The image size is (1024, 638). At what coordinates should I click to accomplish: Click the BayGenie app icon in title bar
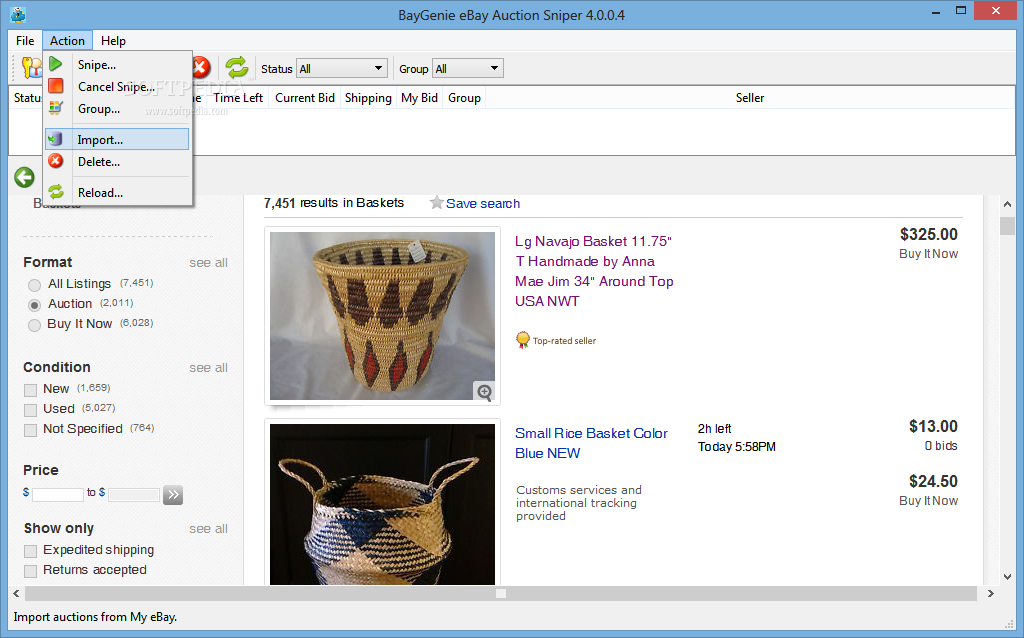point(18,14)
